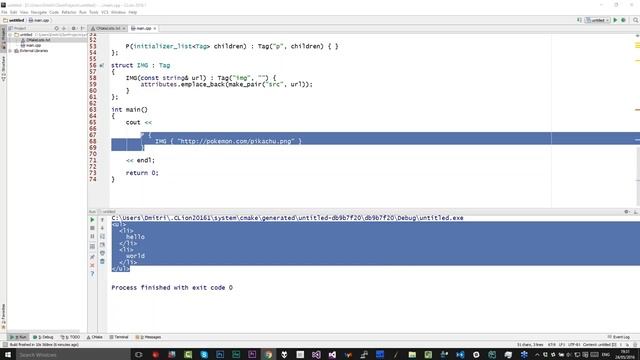Close the Run tab with red X
This screenshot has height=360, width=640.
(x=92, y=265)
